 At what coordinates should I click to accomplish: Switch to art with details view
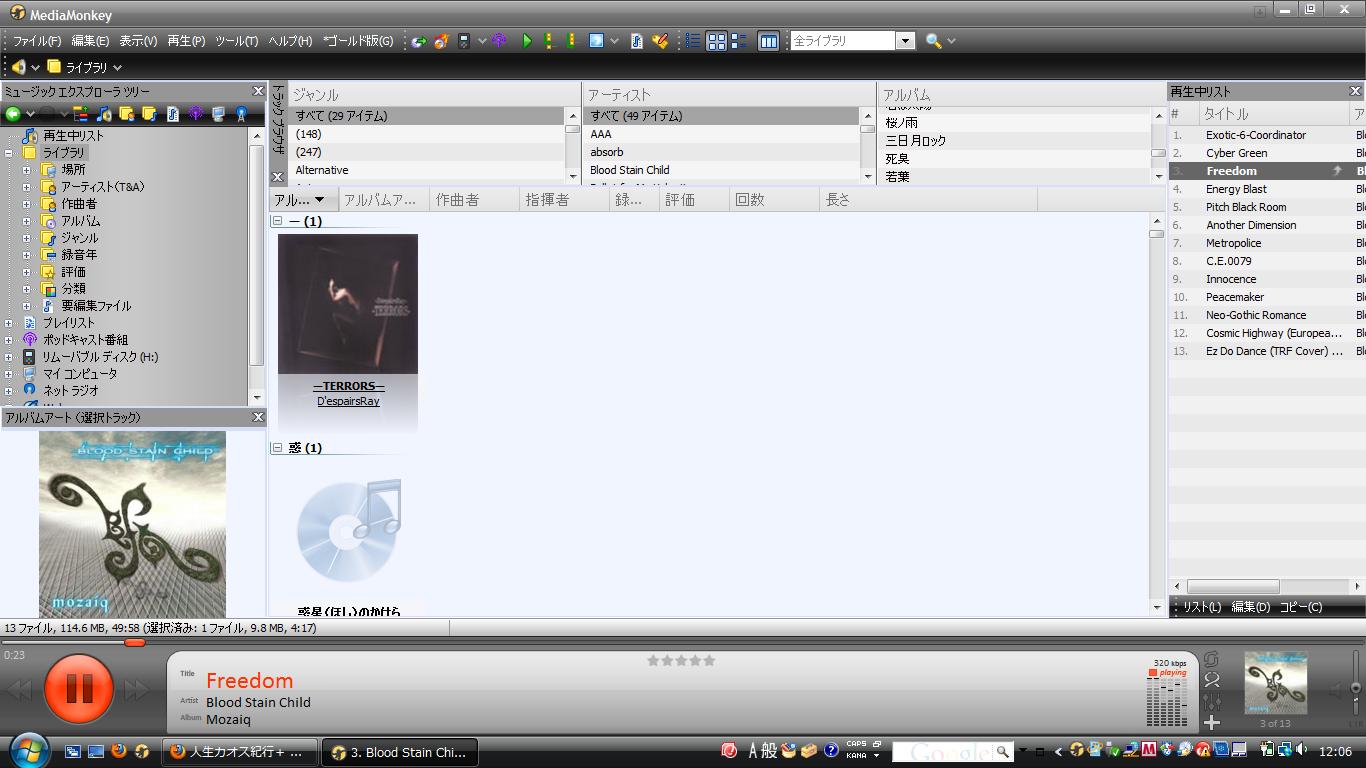pos(739,41)
